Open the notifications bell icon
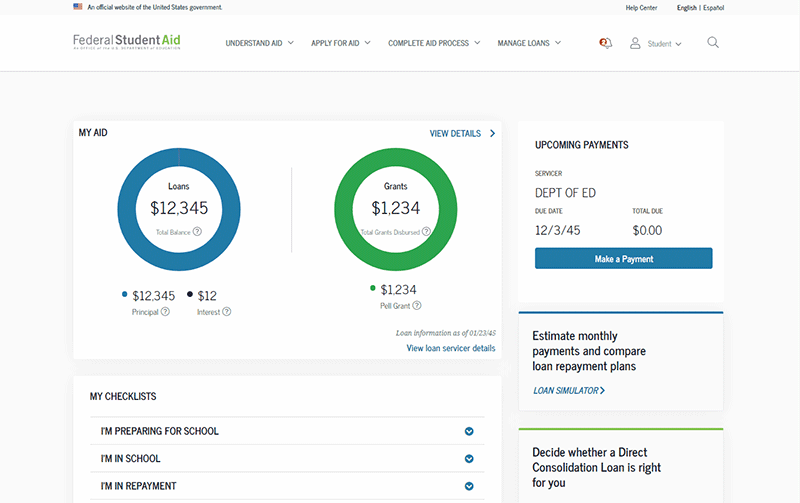Viewport: 800px width, 503px height. point(605,43)
